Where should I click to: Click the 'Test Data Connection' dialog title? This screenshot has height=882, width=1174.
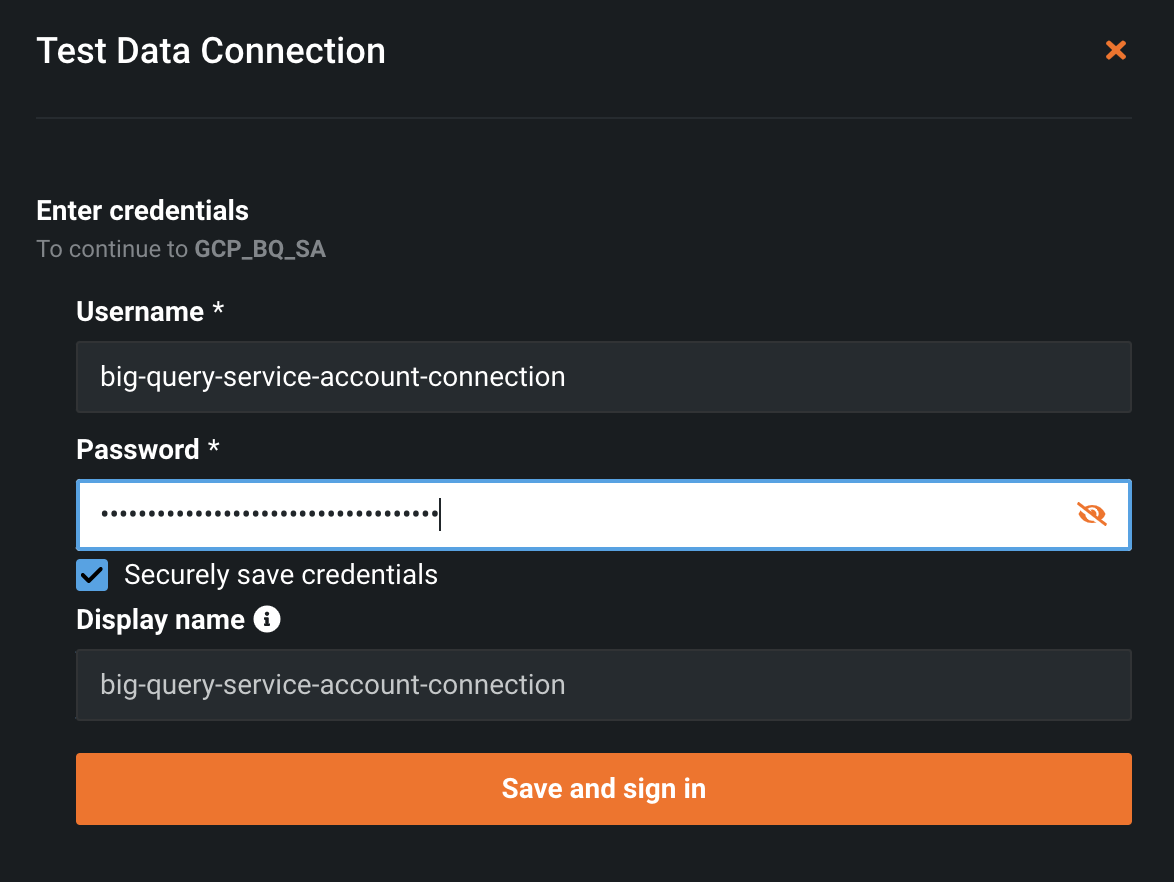[x=211, y=51]
